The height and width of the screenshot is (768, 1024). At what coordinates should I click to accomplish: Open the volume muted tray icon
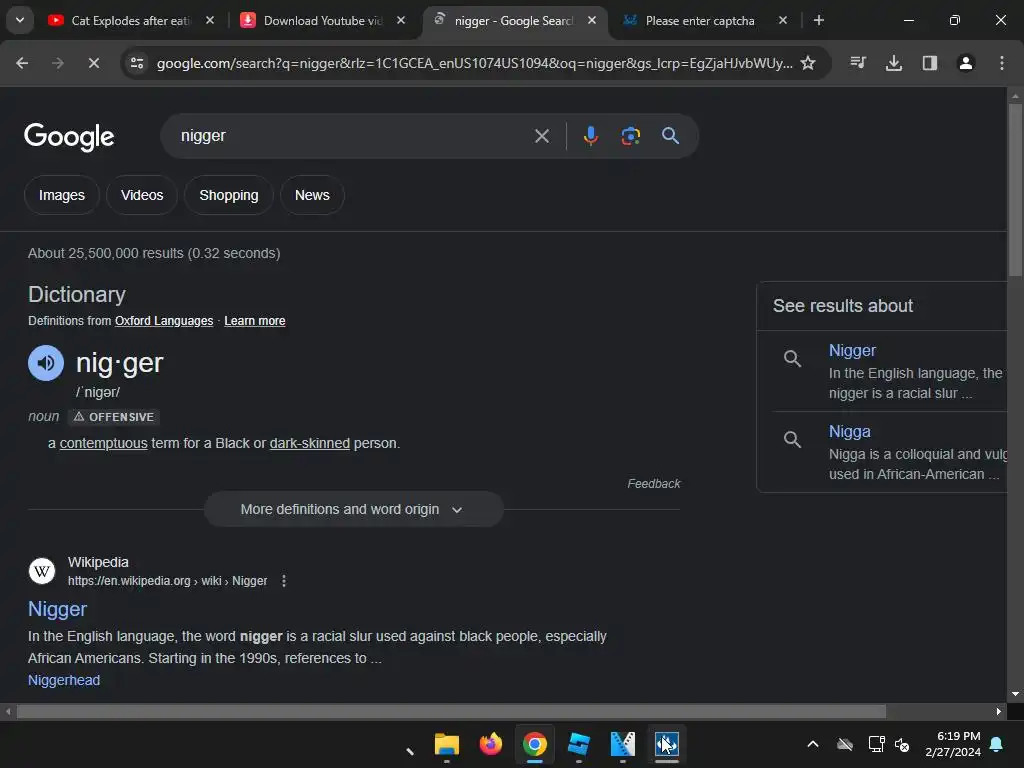(902, 744)
